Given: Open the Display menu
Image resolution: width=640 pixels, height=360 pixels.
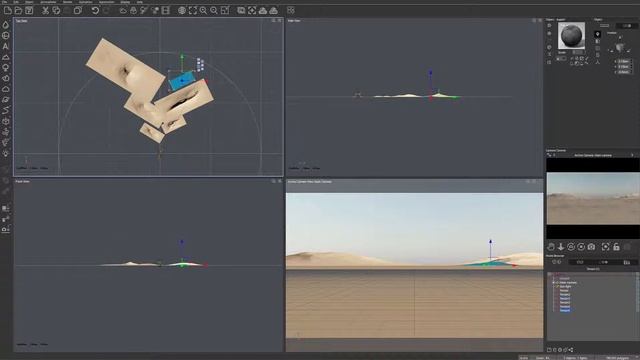Looking at the screenshot, I should [125, 2].
